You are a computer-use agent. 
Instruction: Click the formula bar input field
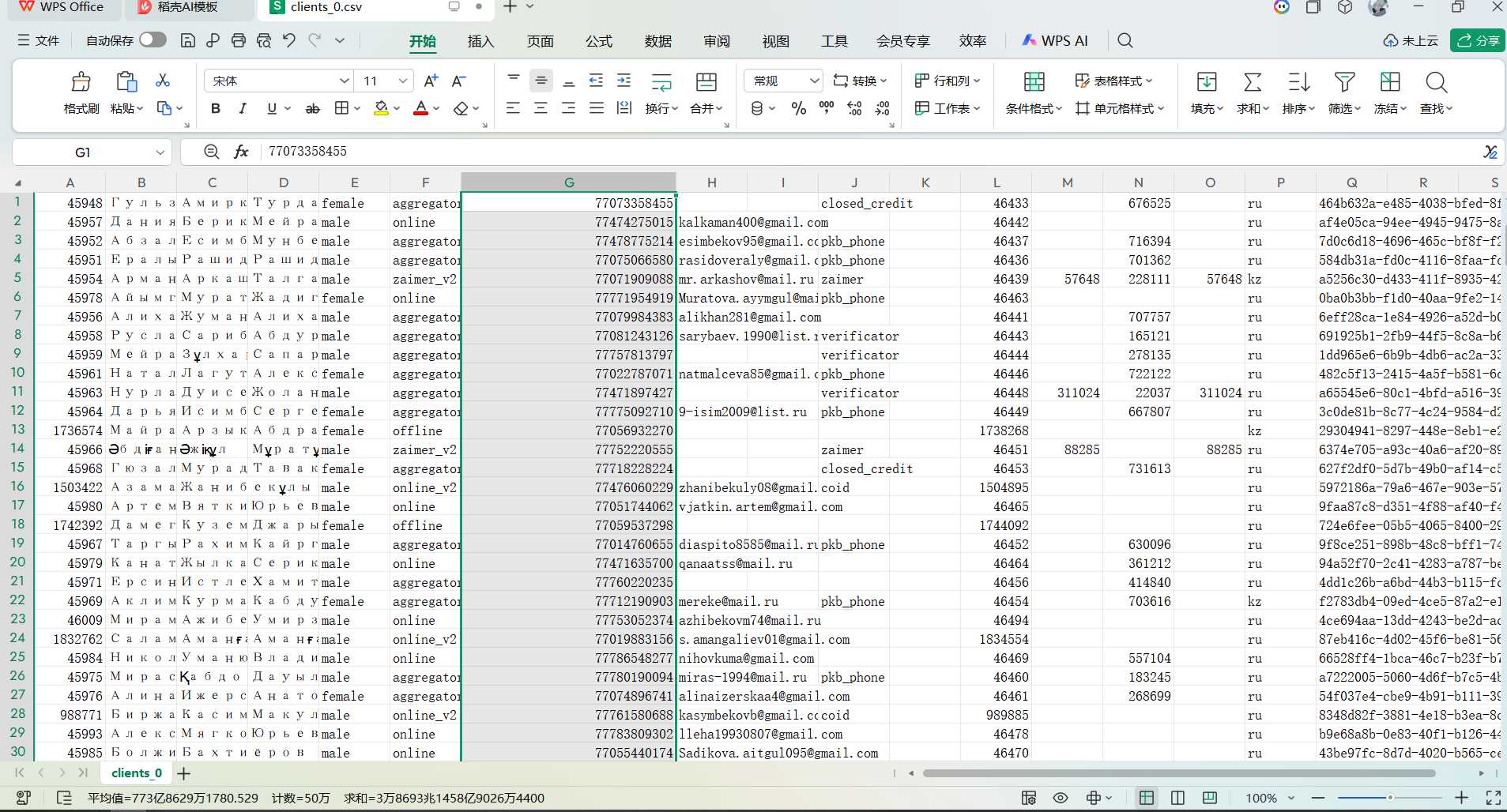tap(869, 152)
